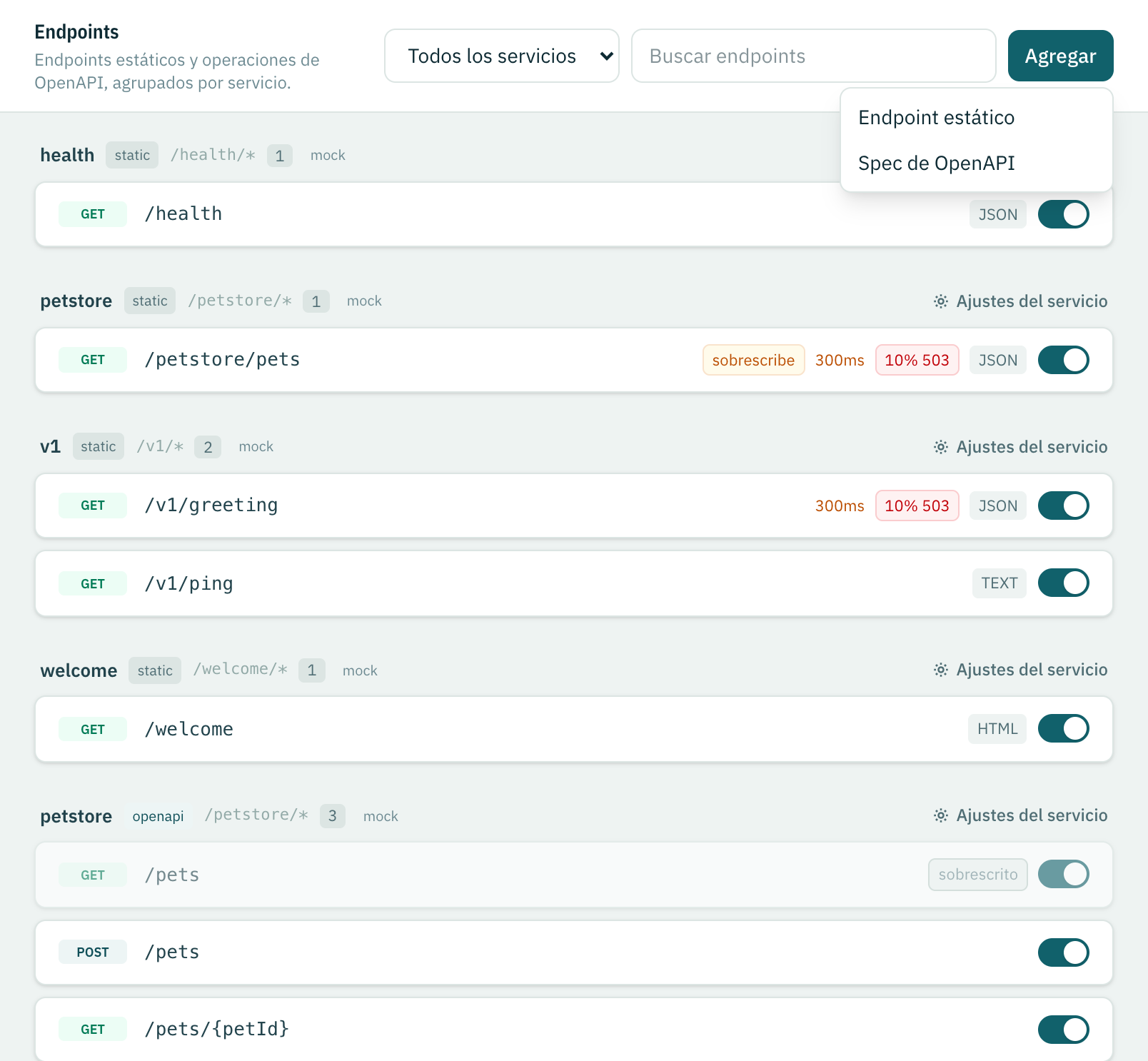
Task: Click the POST method badge on /pets
Action: 93,952
